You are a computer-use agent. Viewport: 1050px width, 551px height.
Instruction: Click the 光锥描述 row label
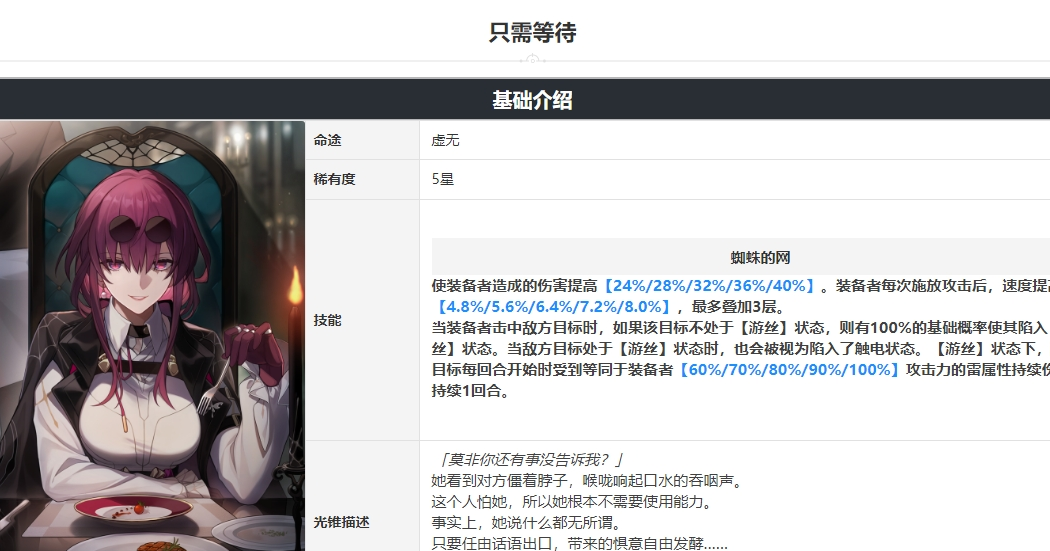[342, 523]
